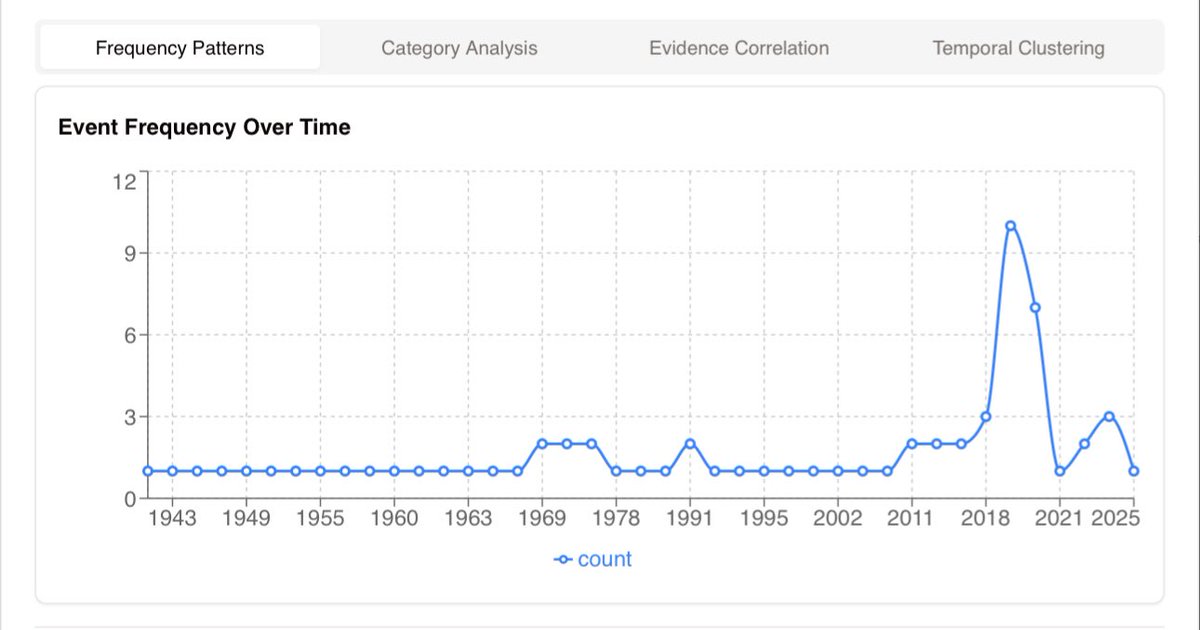Toggle the count series legend label
Image resolution: width=1200 pixels, height=630 pixels.
click(604, 560)
